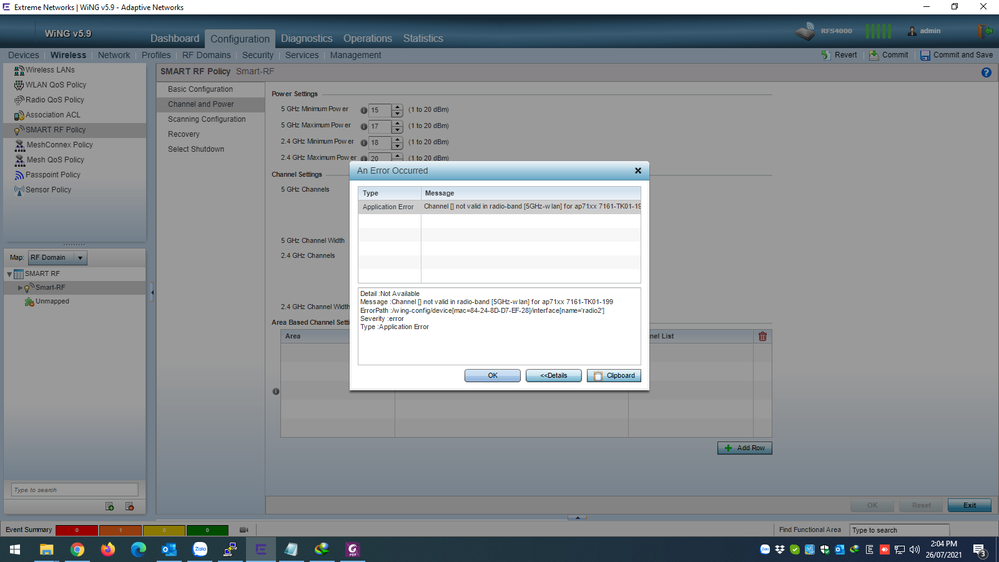Viewport: 999px width, 562px height.
Task: Open Scanning Configuration section
Action: pos(206,119)
